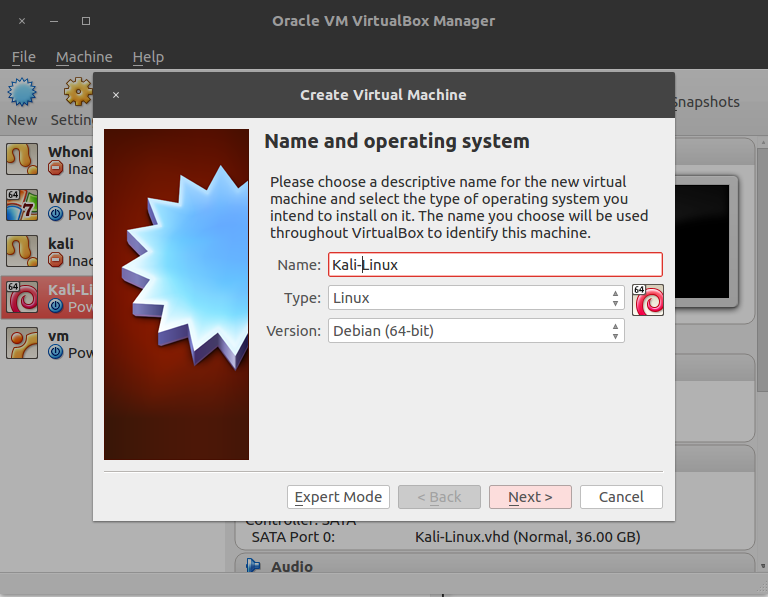Select the vm machine icon in the list
The width and height of the screenshot is (768, 597).
pos(22,343)
